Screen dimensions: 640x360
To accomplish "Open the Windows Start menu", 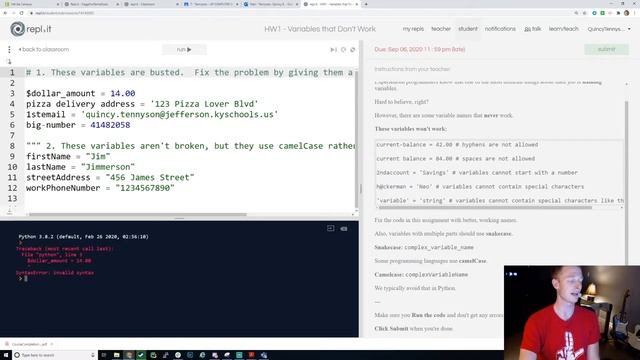I will (6, 355).
